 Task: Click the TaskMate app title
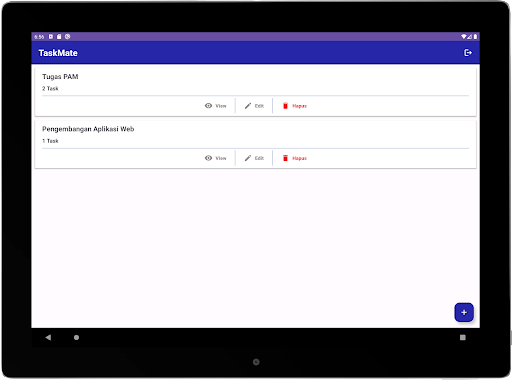click(58, 53)
